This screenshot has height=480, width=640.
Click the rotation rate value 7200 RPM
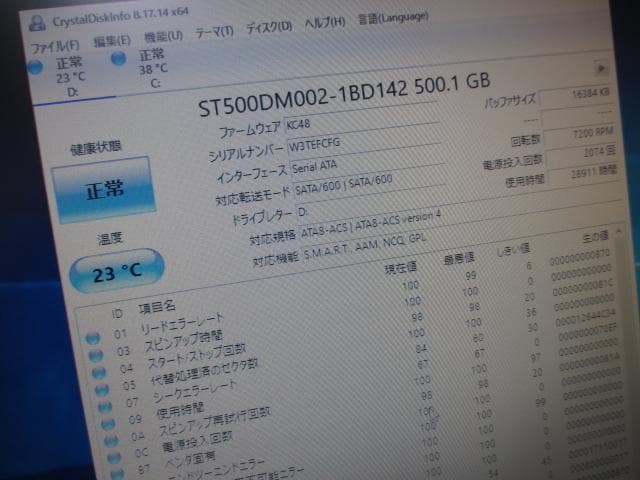(x=580, y=135)
